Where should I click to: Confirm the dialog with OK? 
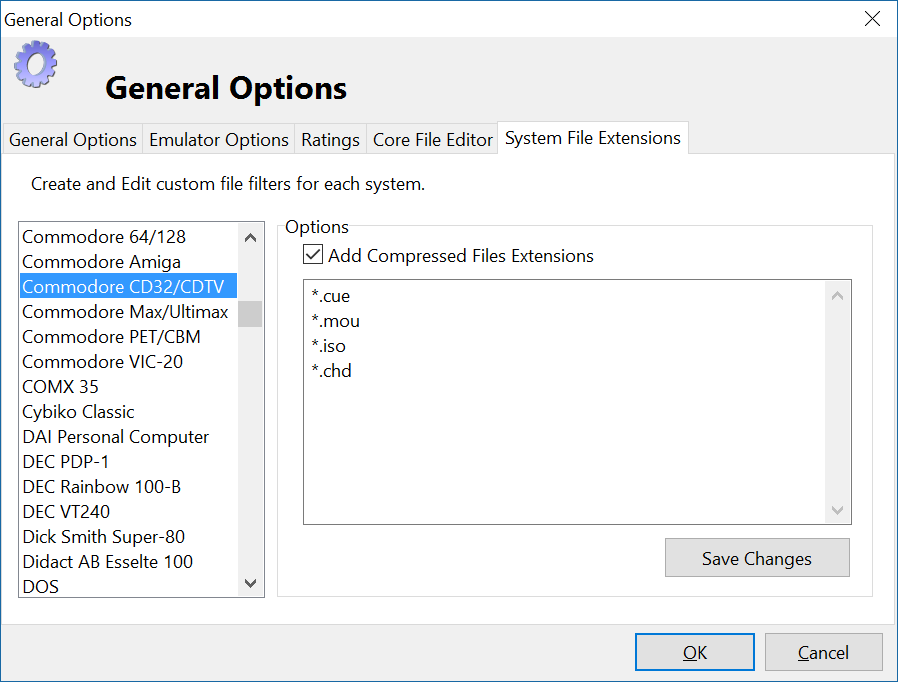[x=695, y=652]
